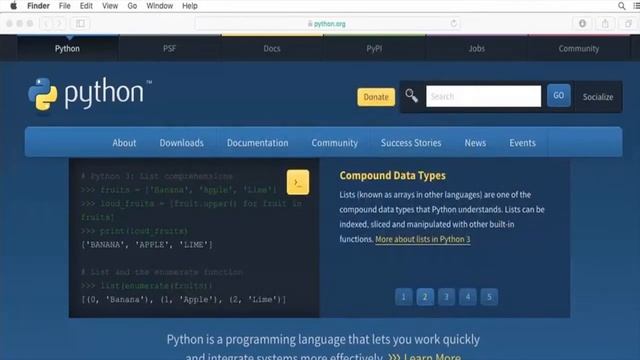Click Compound Data Types heading
Image resolution: width=640 pixels, height=360 pixels.
pyautogui.click(x=393, y=176)
